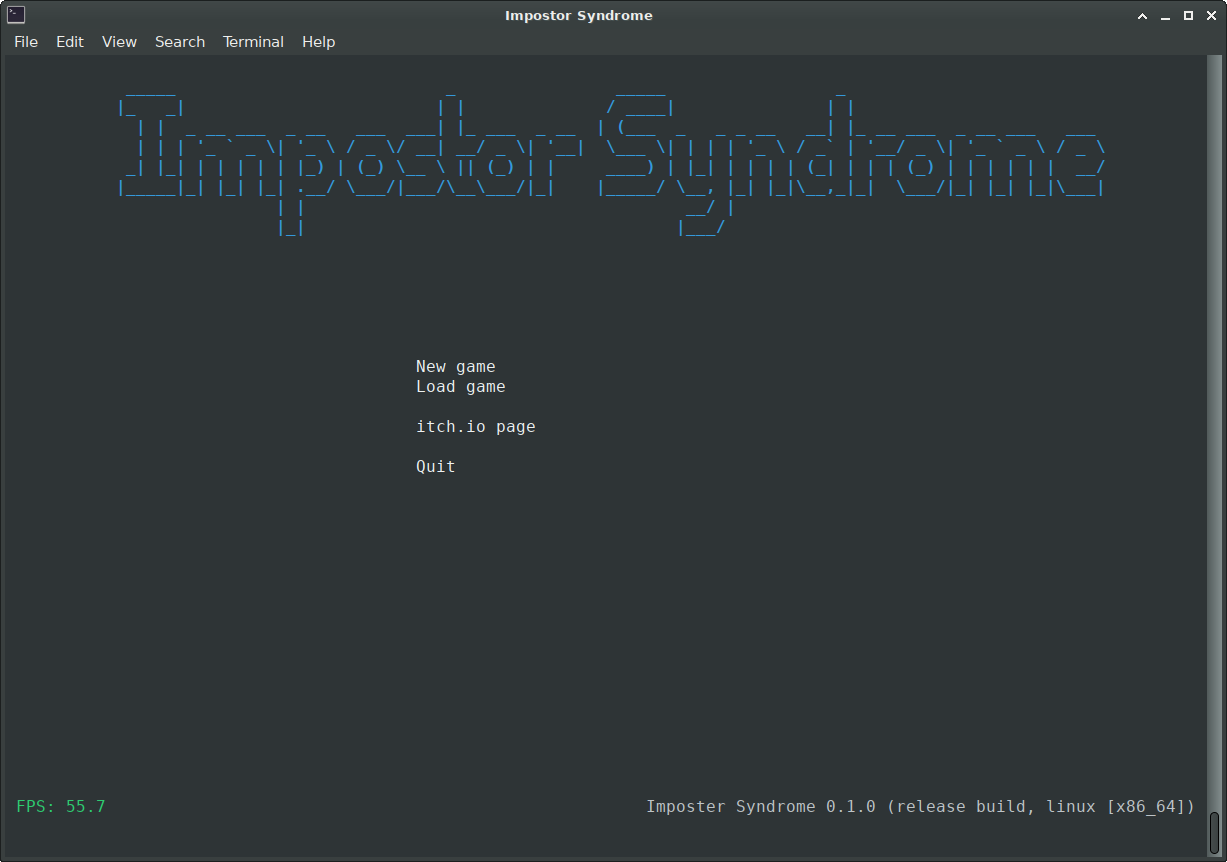Click the title bar down-arrow button

(1143, 15)
